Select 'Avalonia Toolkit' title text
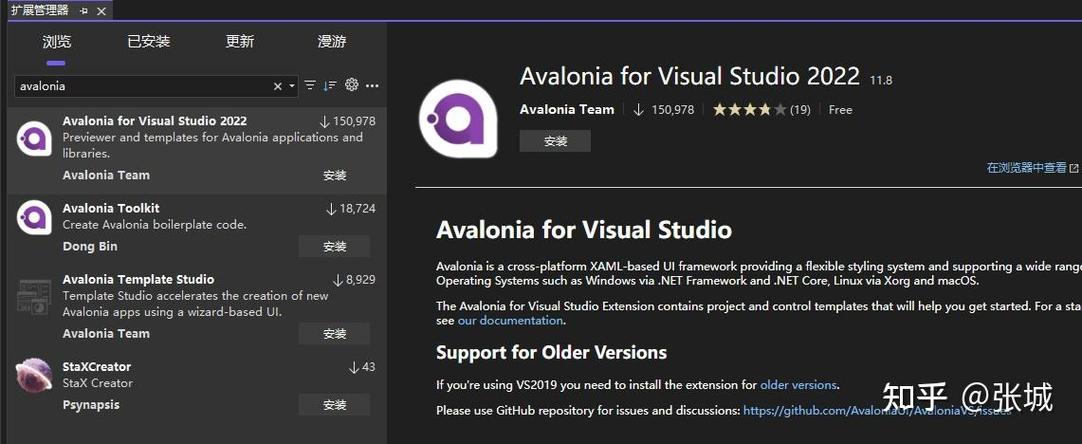This screenshot has width=1082, height=444. 111,208
